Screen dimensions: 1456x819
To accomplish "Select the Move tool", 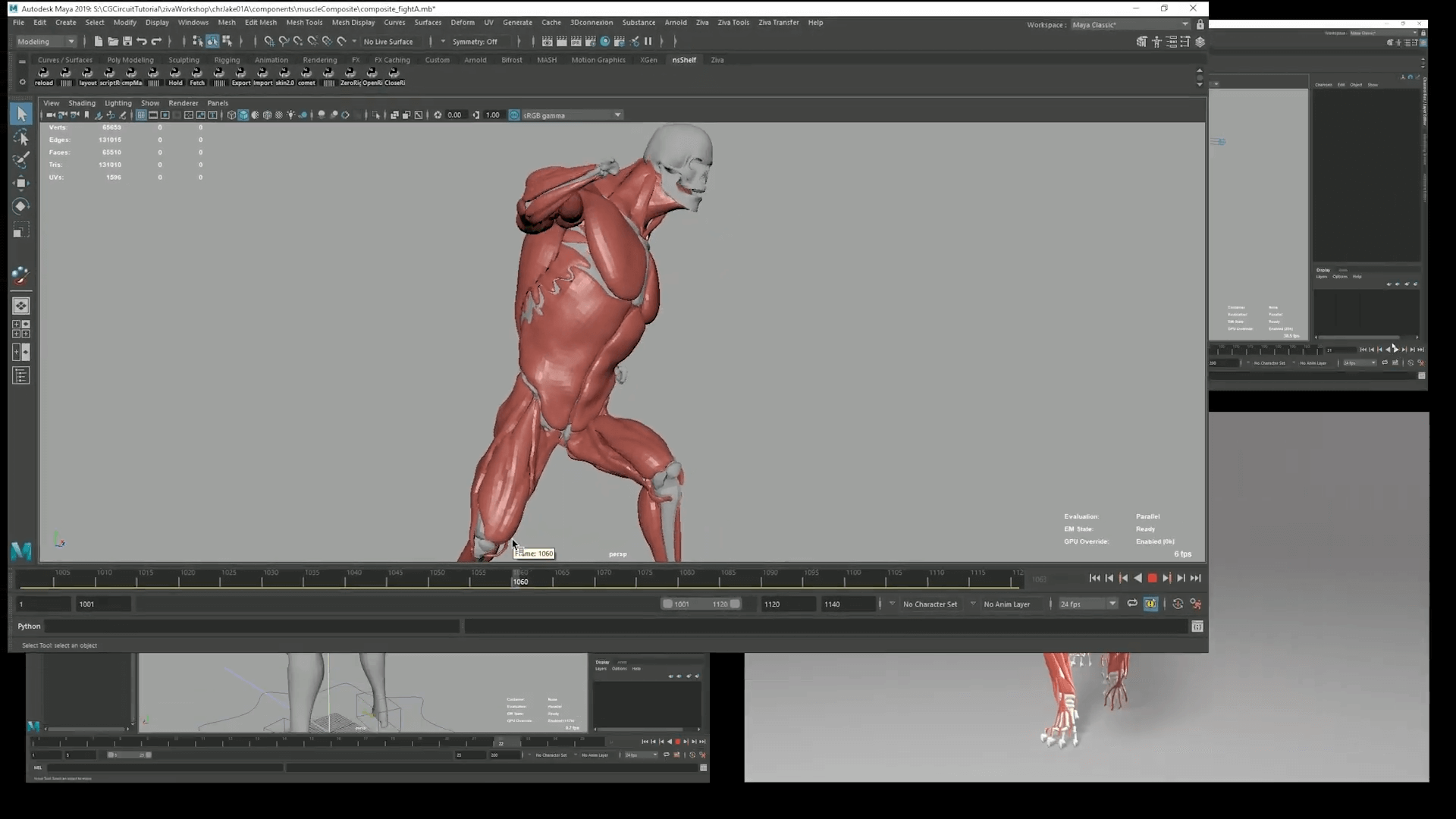I will tap(20, 183).
